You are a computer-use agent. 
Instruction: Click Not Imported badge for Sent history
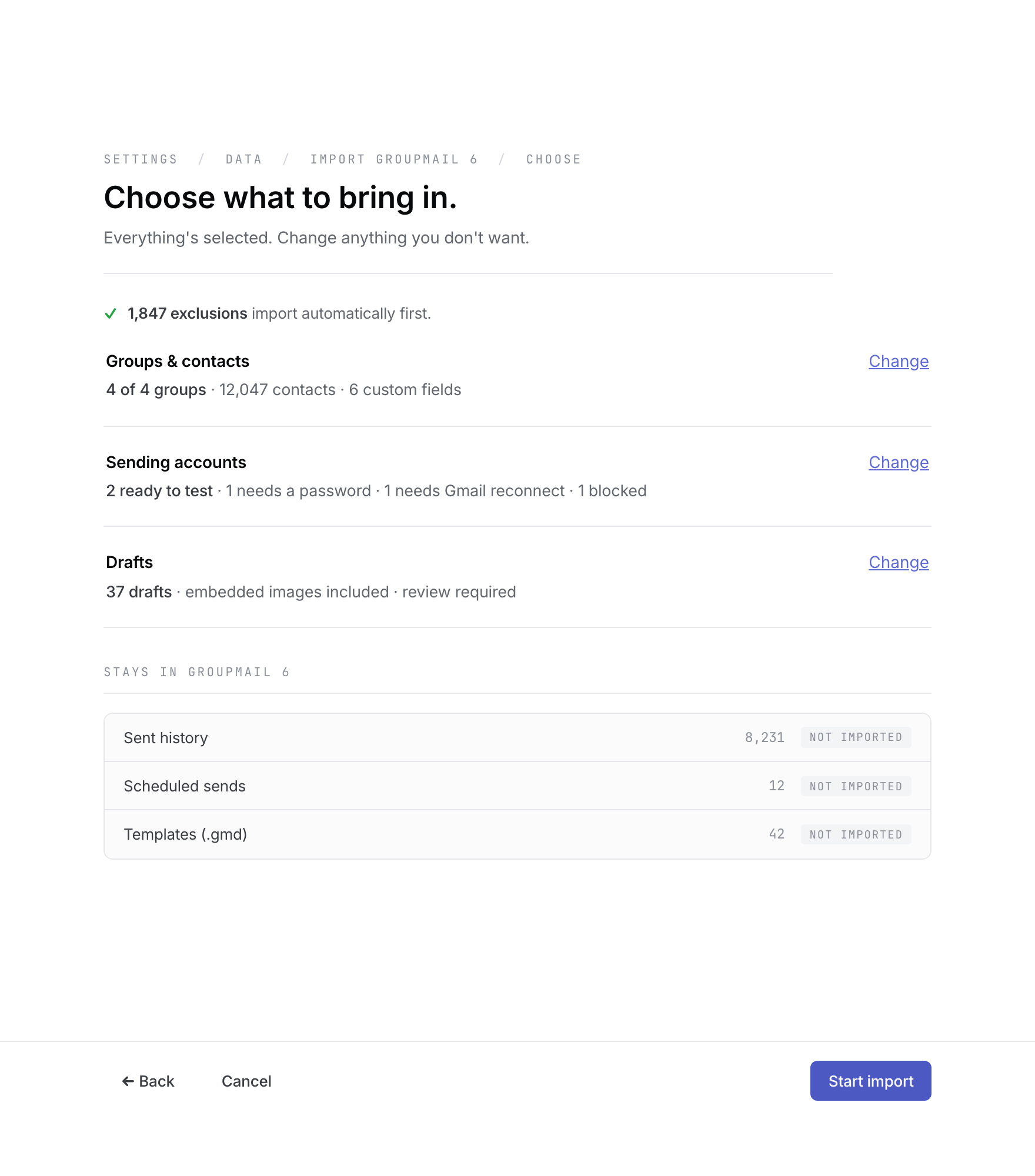pos(856,737)
